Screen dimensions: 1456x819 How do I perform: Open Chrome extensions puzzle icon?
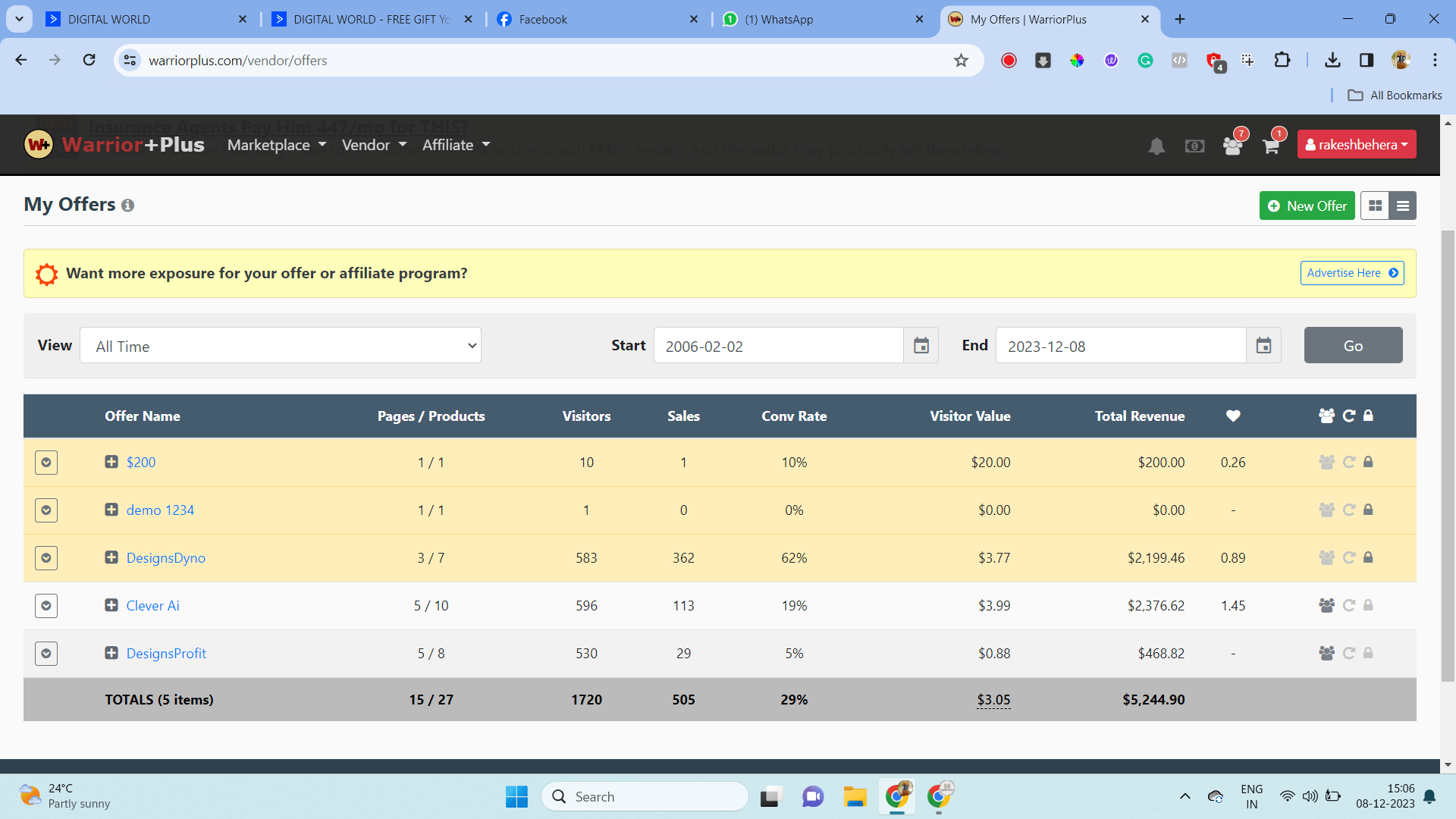point(1282,61)
